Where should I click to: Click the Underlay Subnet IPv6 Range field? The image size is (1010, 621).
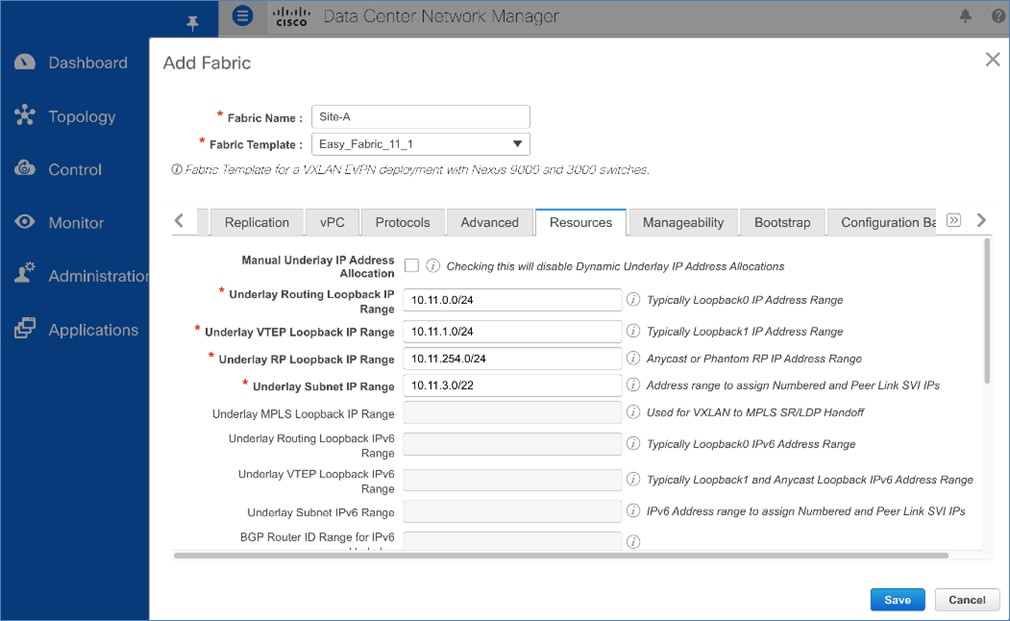(512, 511)
